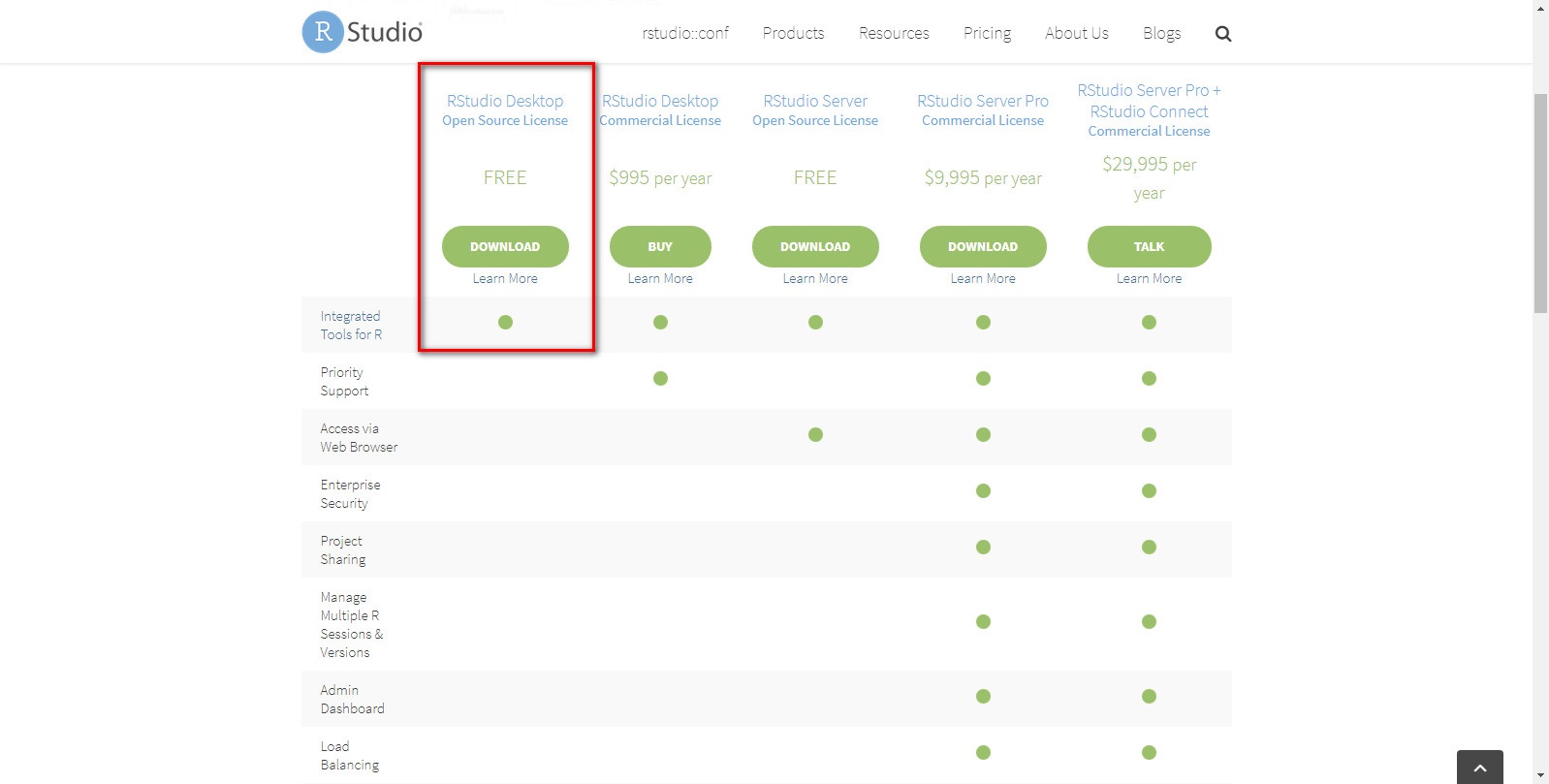
Task: Click the Project Sharing row label
Action: pyautogui.click(x=343, y=549)
